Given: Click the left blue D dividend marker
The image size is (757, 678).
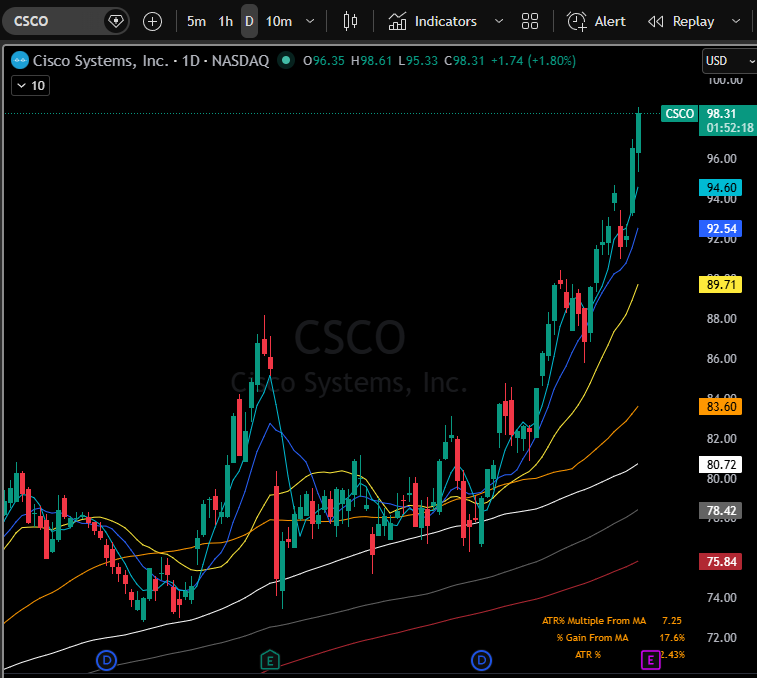Looking at the screenshot, I should tap(106, 660).
